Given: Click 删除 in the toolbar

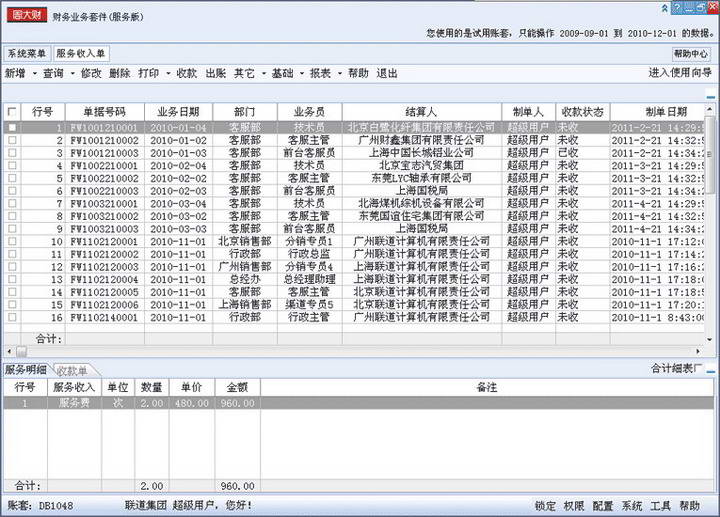Looking at the screenshot, I should click(119, 73).
